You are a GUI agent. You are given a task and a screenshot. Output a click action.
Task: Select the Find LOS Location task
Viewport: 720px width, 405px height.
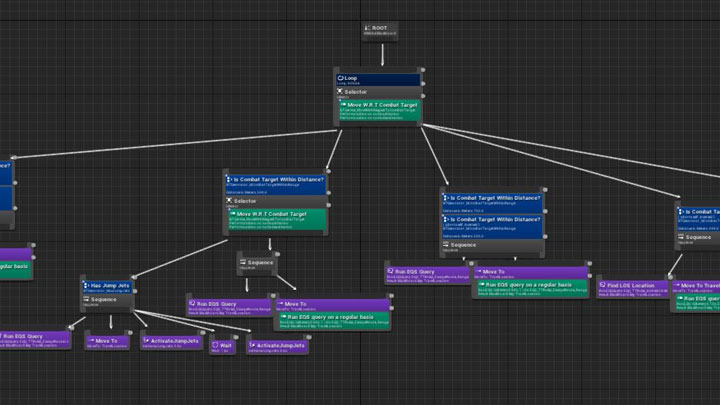click(x=632, y=288)
